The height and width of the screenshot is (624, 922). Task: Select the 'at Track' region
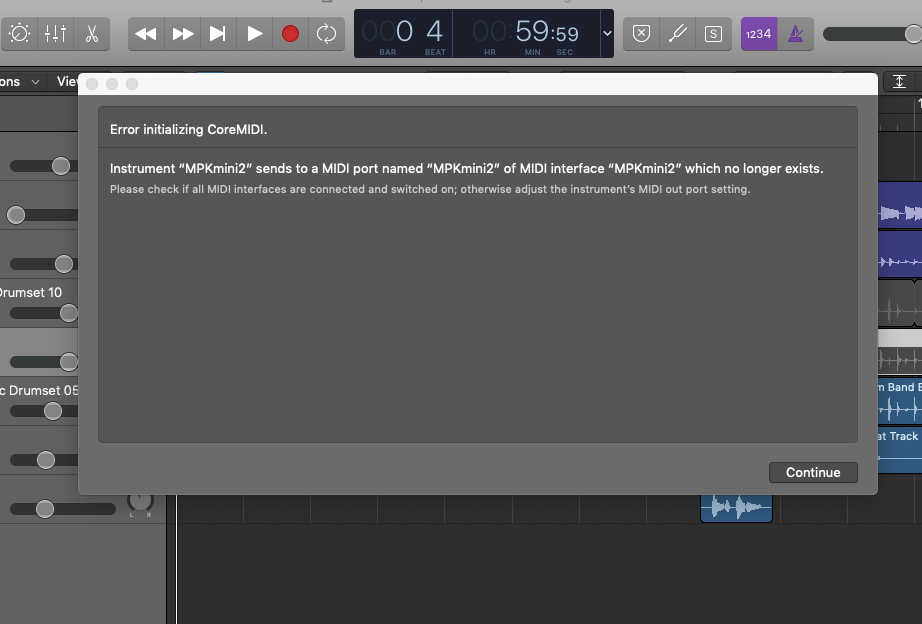[x=900, y=451]
